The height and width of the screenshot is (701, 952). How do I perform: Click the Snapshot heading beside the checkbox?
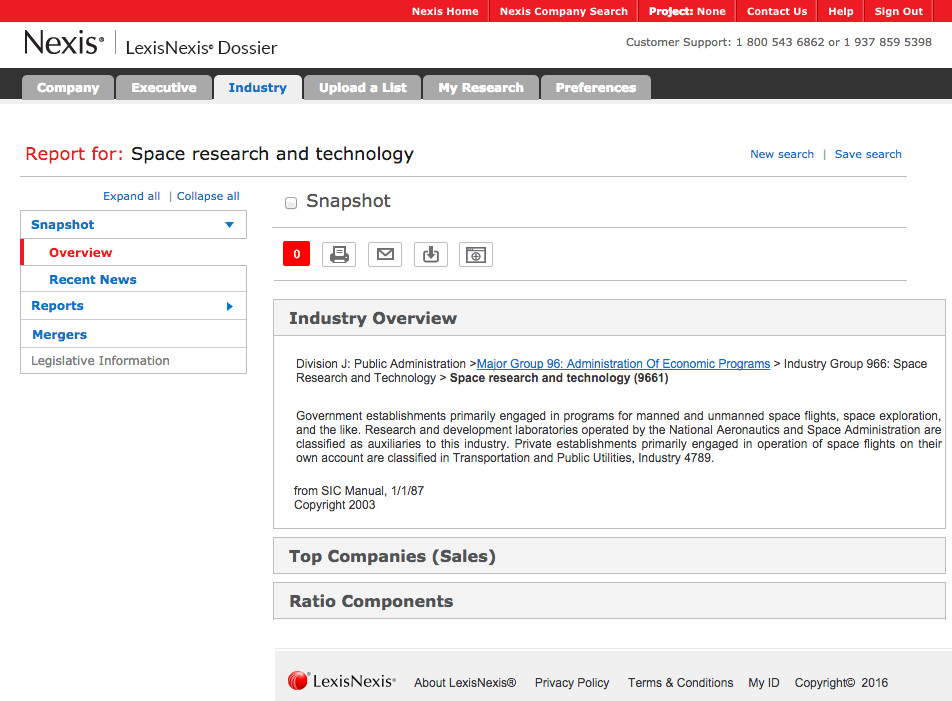pos(348,201)
